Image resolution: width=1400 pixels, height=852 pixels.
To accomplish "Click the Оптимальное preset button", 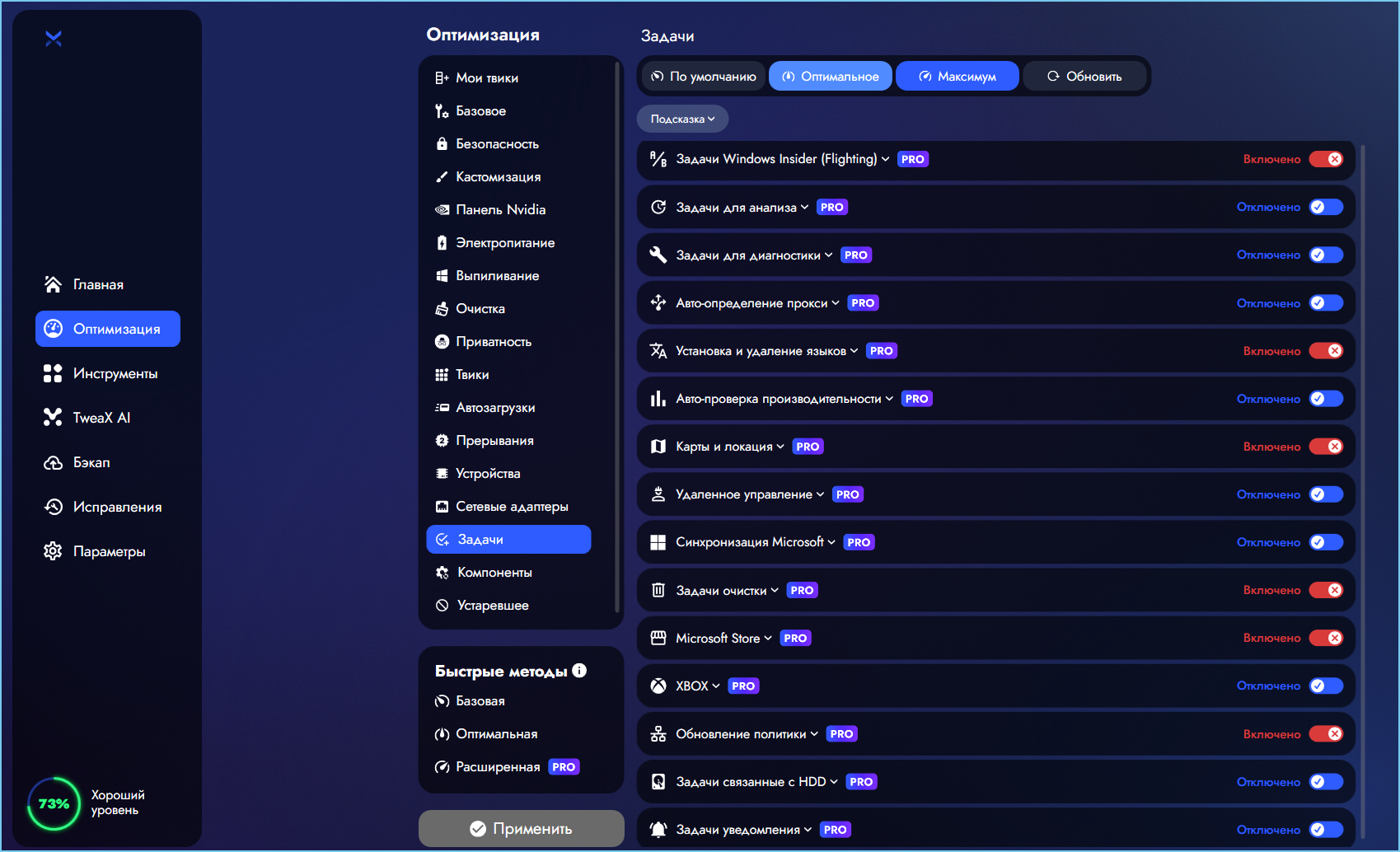I will tap(831, 76).
